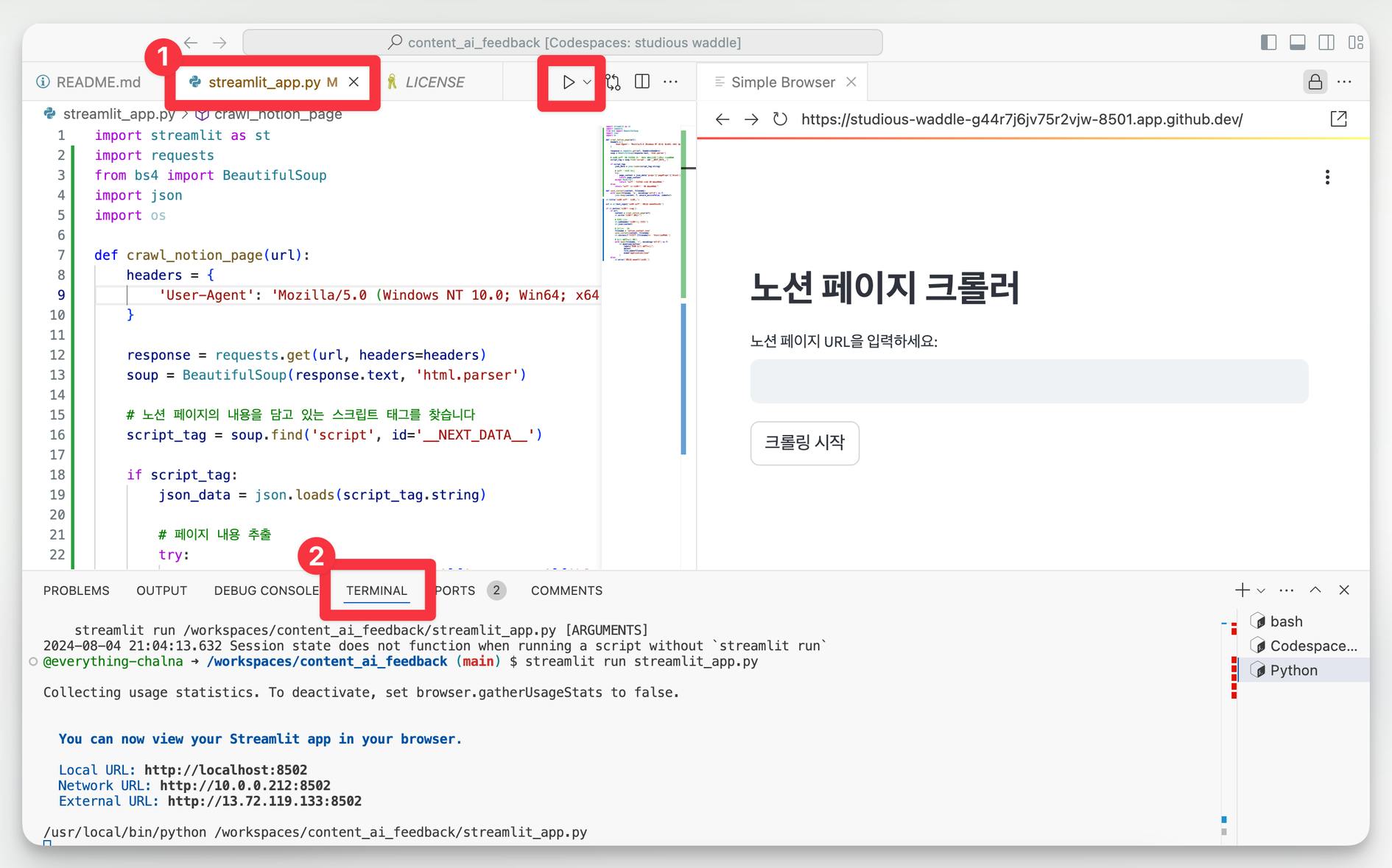Click the 'streamlit run streamlit_app.py' terminal command
The width and height of the screenshot is (1392, 868).
[x=641, y=661]
